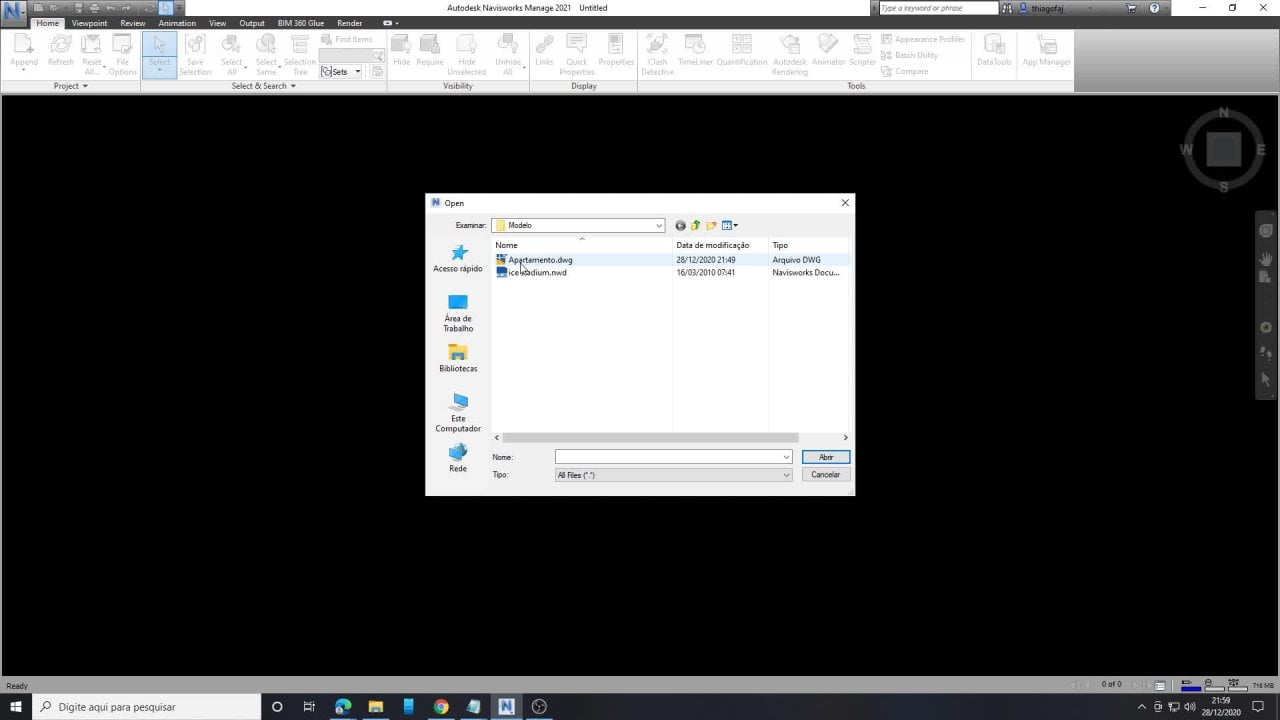This screenshot has height=720, width=1280.
Task: Close the Open dialog
Action: tap(845, 203)
